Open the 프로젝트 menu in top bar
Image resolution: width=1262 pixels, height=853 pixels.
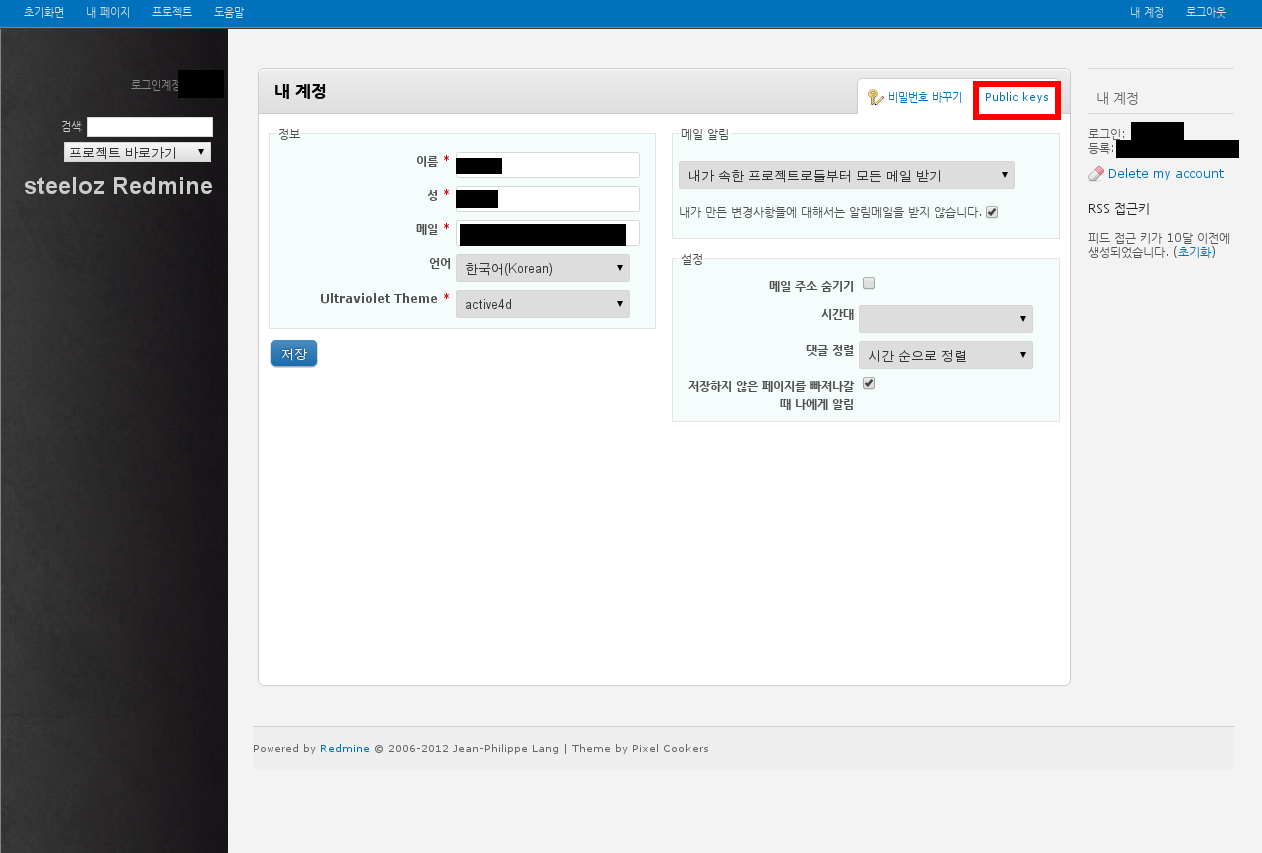click(172, 12)
